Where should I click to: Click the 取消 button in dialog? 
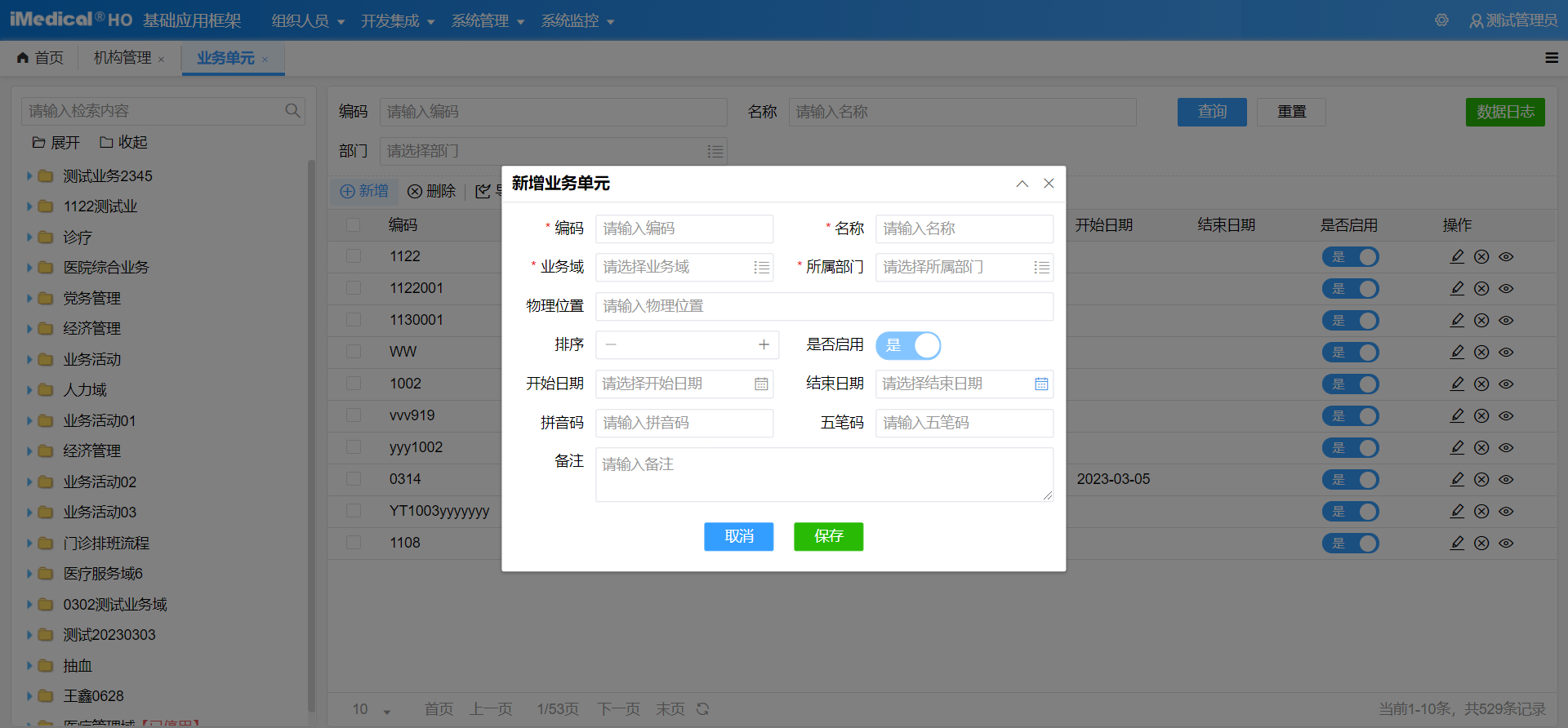point(738,537)
